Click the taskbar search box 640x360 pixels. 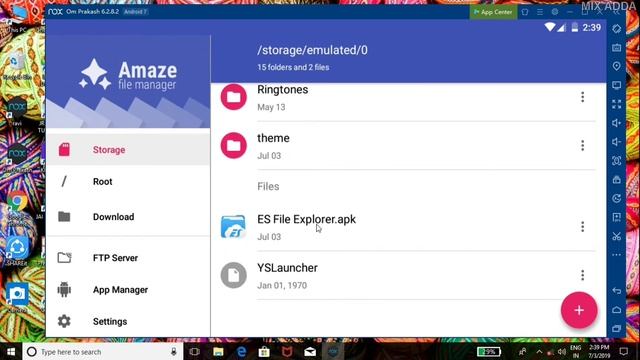(x=102, y=351)
